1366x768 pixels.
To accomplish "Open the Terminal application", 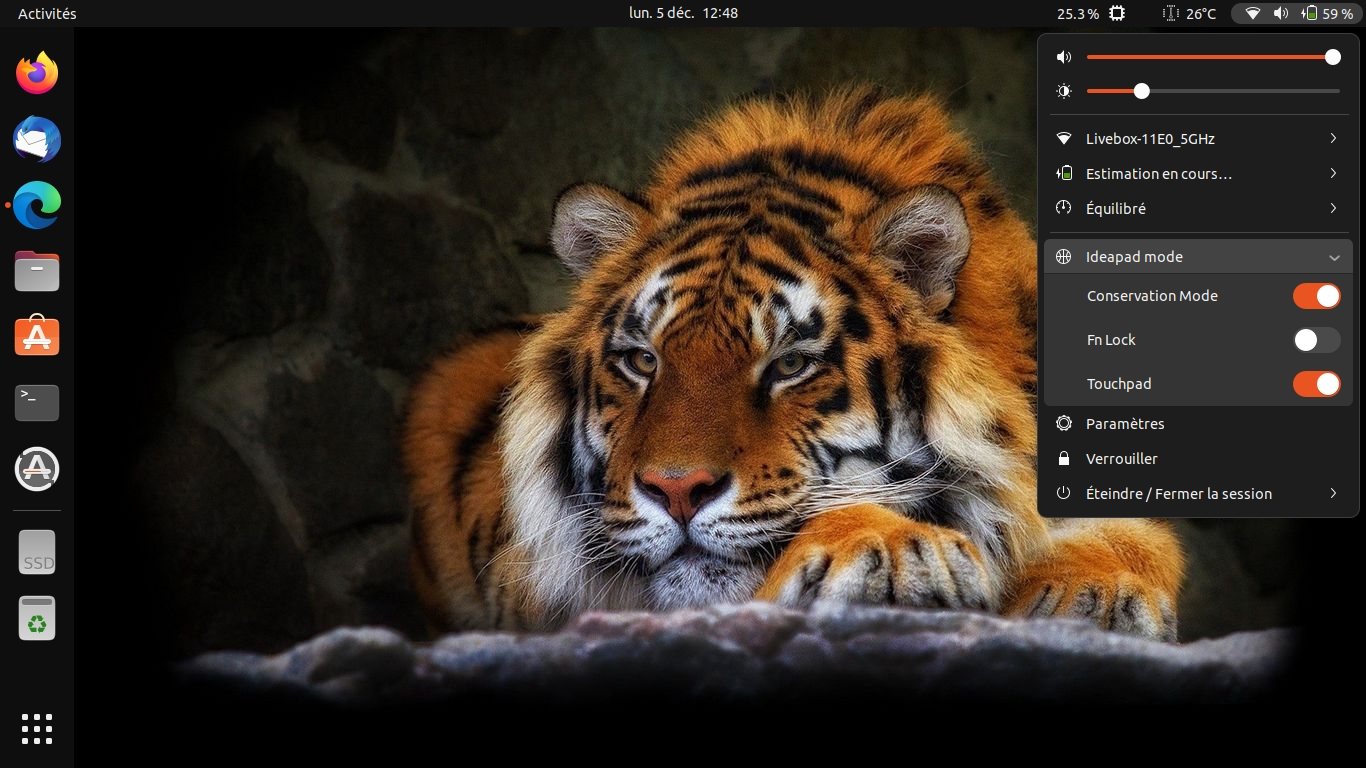I will tap(37, 403).
